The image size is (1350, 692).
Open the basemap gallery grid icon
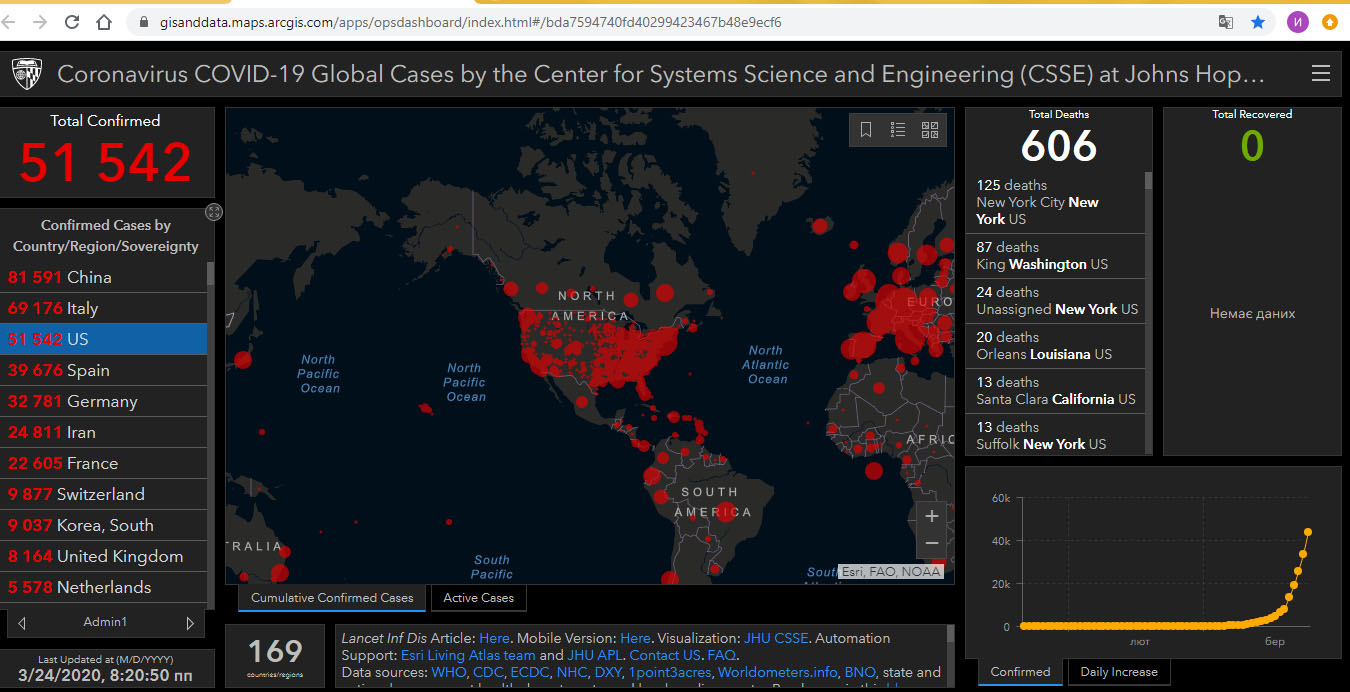(x=930, y=130)
